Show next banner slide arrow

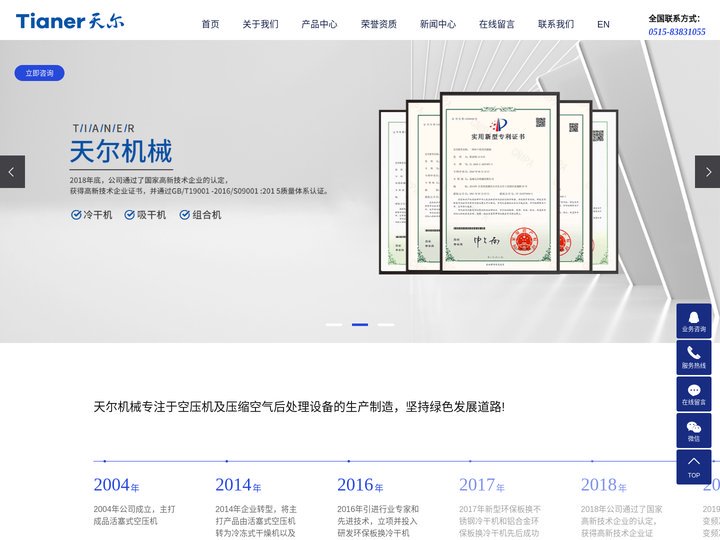click(x=707, y=172)
